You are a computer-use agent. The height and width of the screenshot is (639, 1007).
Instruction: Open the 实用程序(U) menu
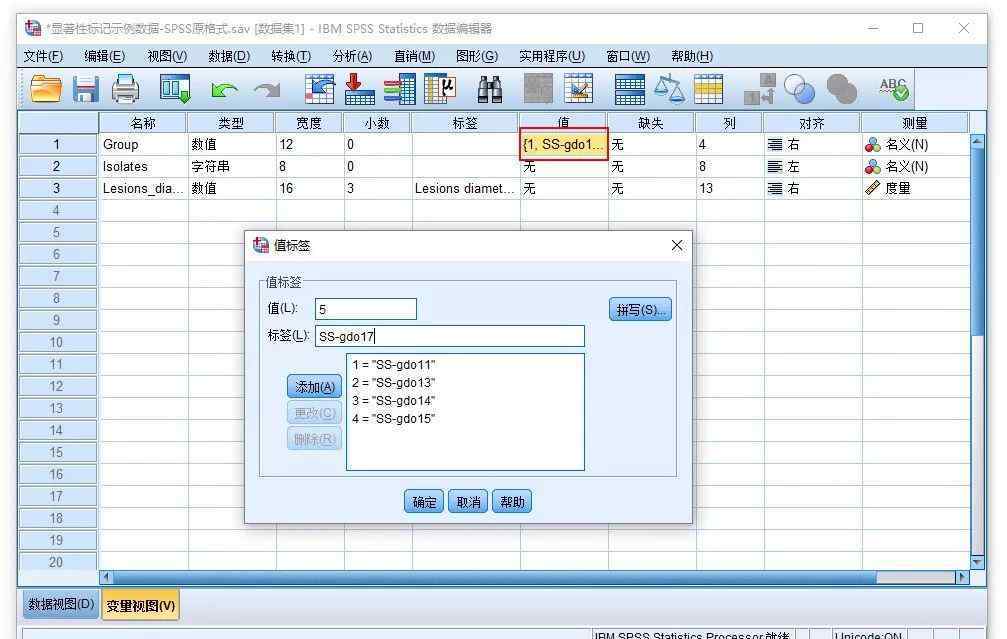coord(552,57)
